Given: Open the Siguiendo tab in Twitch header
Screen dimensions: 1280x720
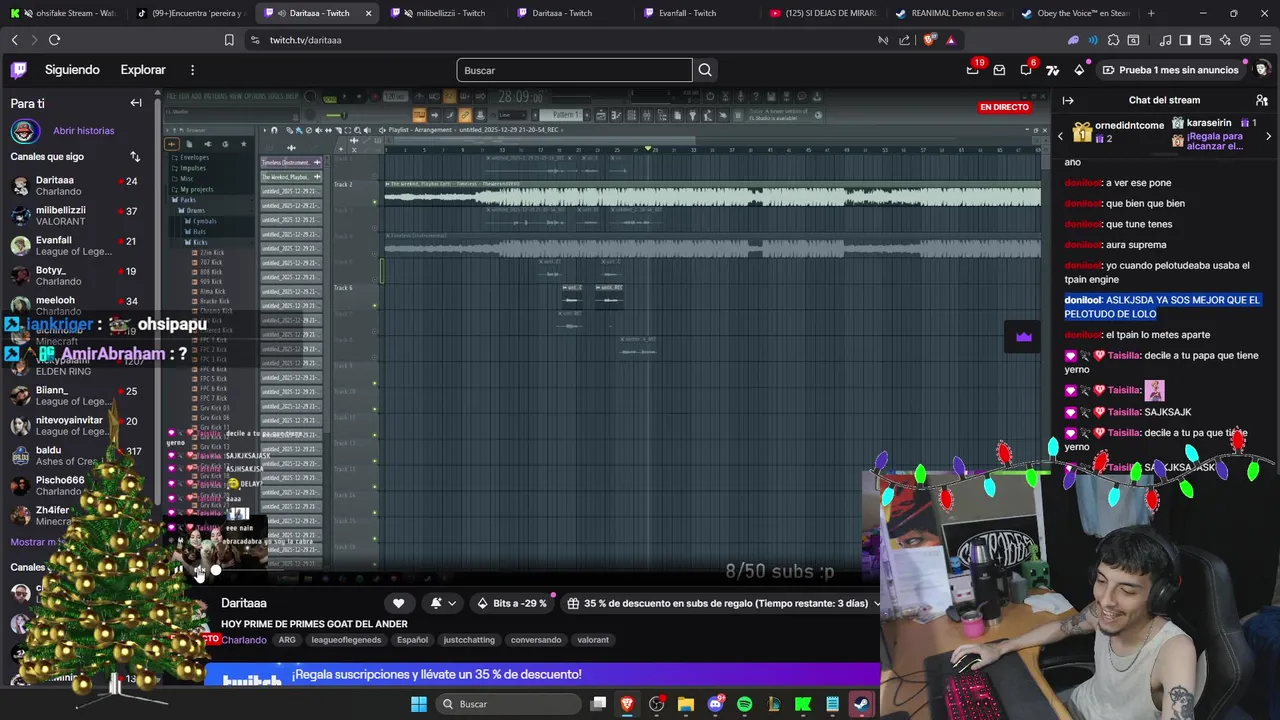Looking at the screenshot, I should [72, 70].
